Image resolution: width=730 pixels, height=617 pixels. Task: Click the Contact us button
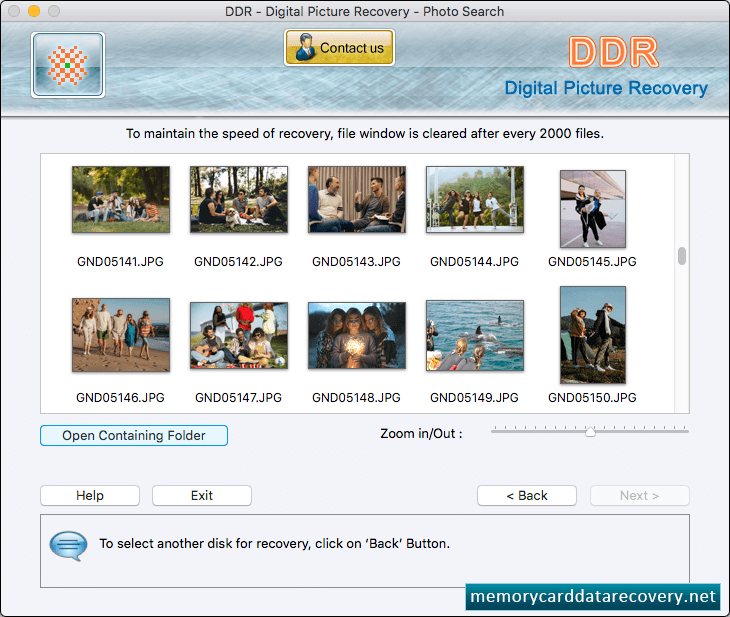tap(339, 47)
